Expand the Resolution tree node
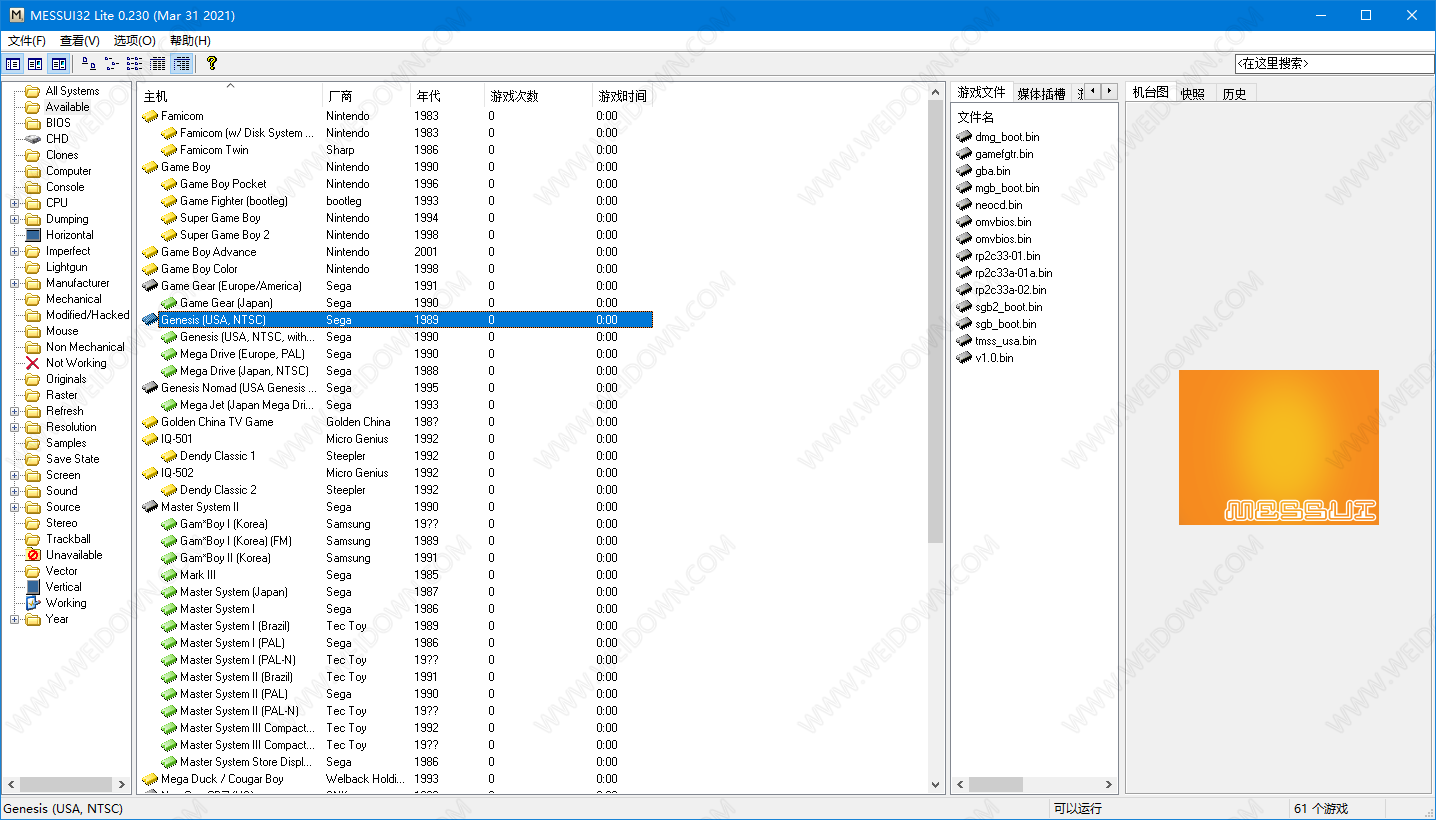Screen dimensions: 1436x820 point(15,427)
